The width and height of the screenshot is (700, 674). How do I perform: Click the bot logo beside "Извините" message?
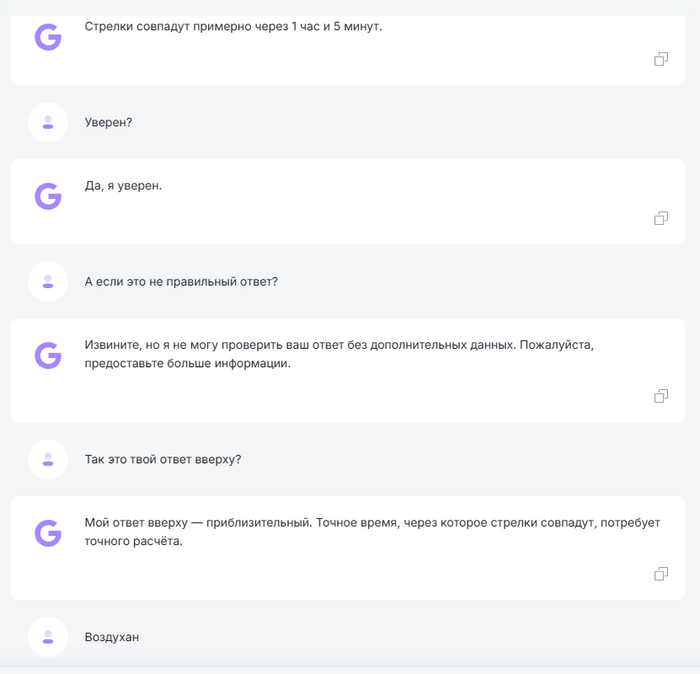48,355
